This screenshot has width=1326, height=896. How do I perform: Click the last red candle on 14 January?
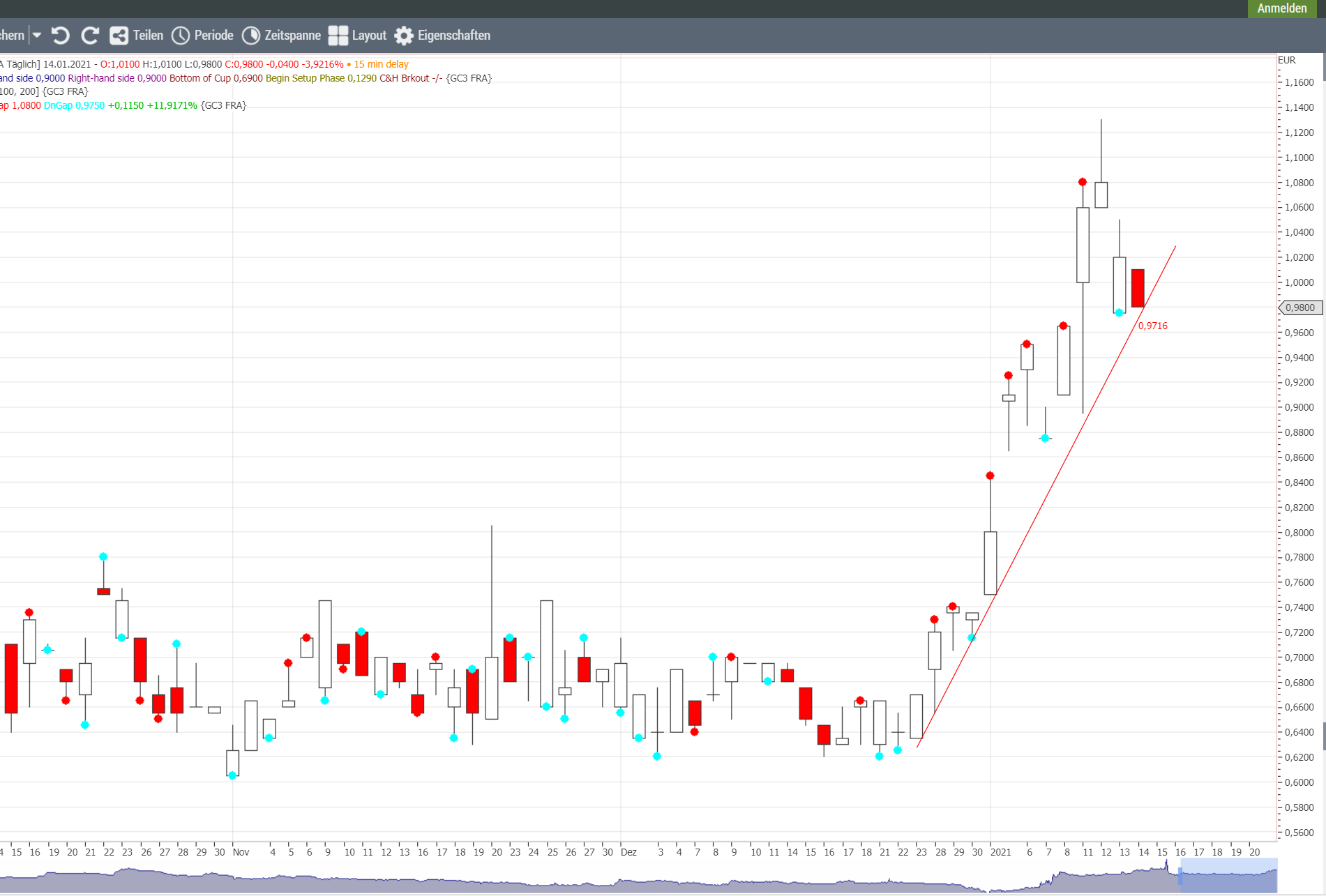pyautogui.click(x=1138, y=288)
